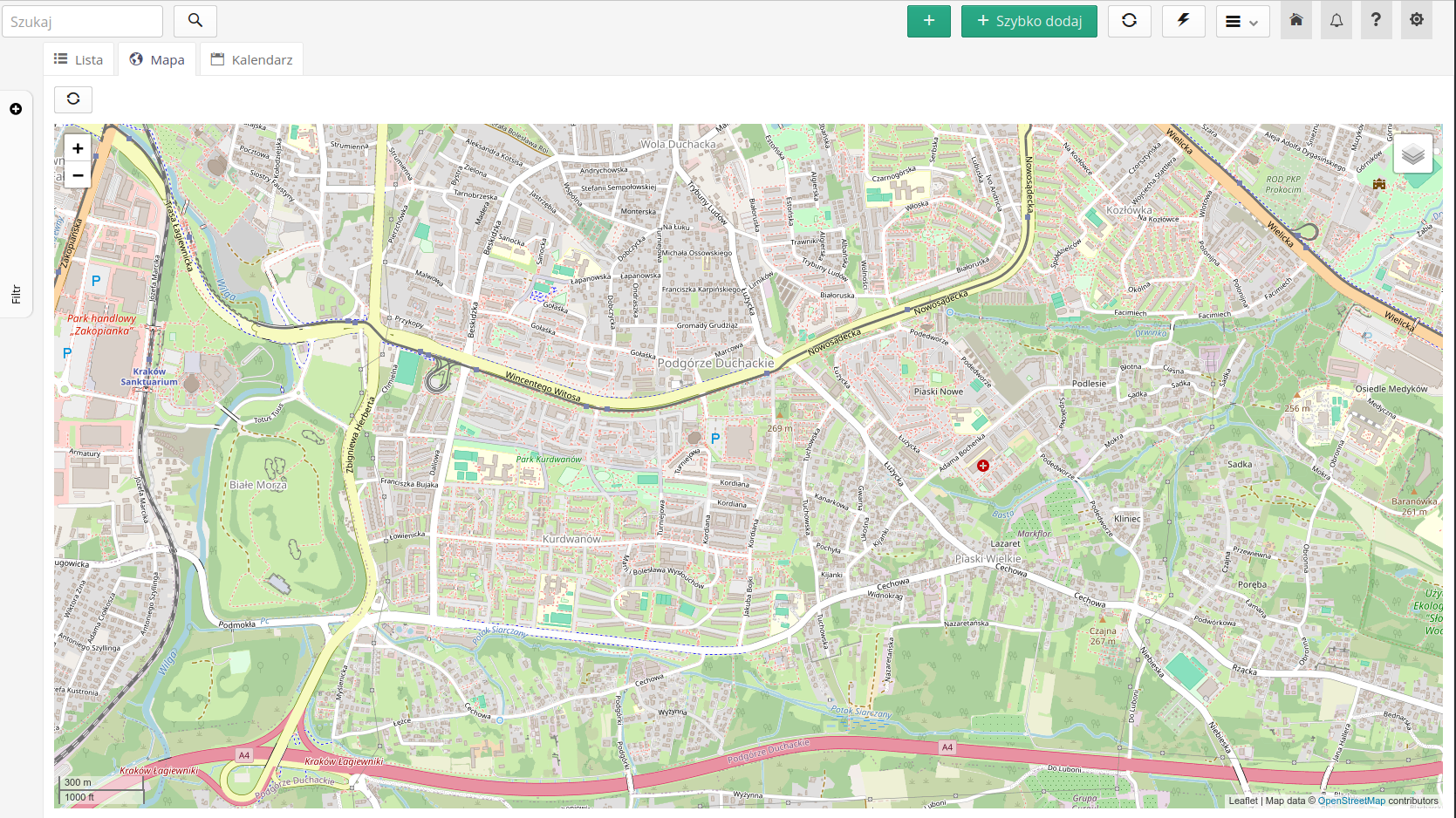This screenshot has height=818, width=1456.
Task: Select the Mapa tab
Action: [157, 59]
